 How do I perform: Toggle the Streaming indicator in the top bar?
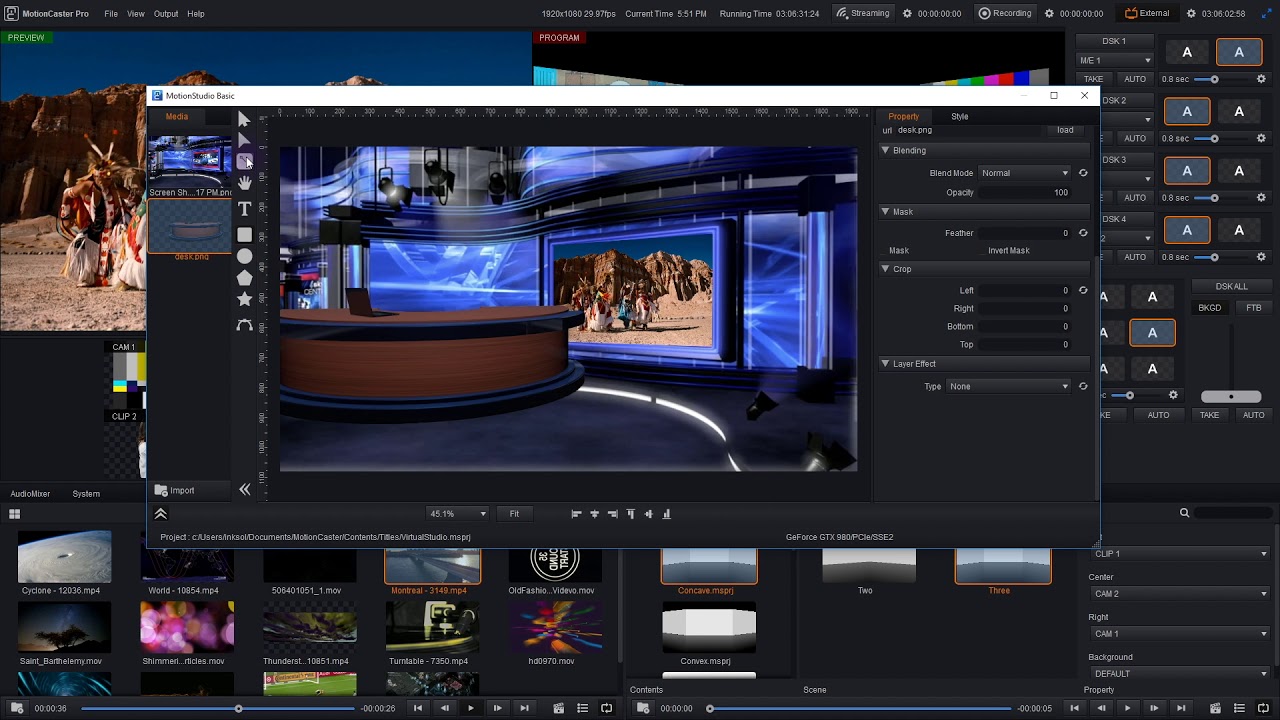pos(862,13)
